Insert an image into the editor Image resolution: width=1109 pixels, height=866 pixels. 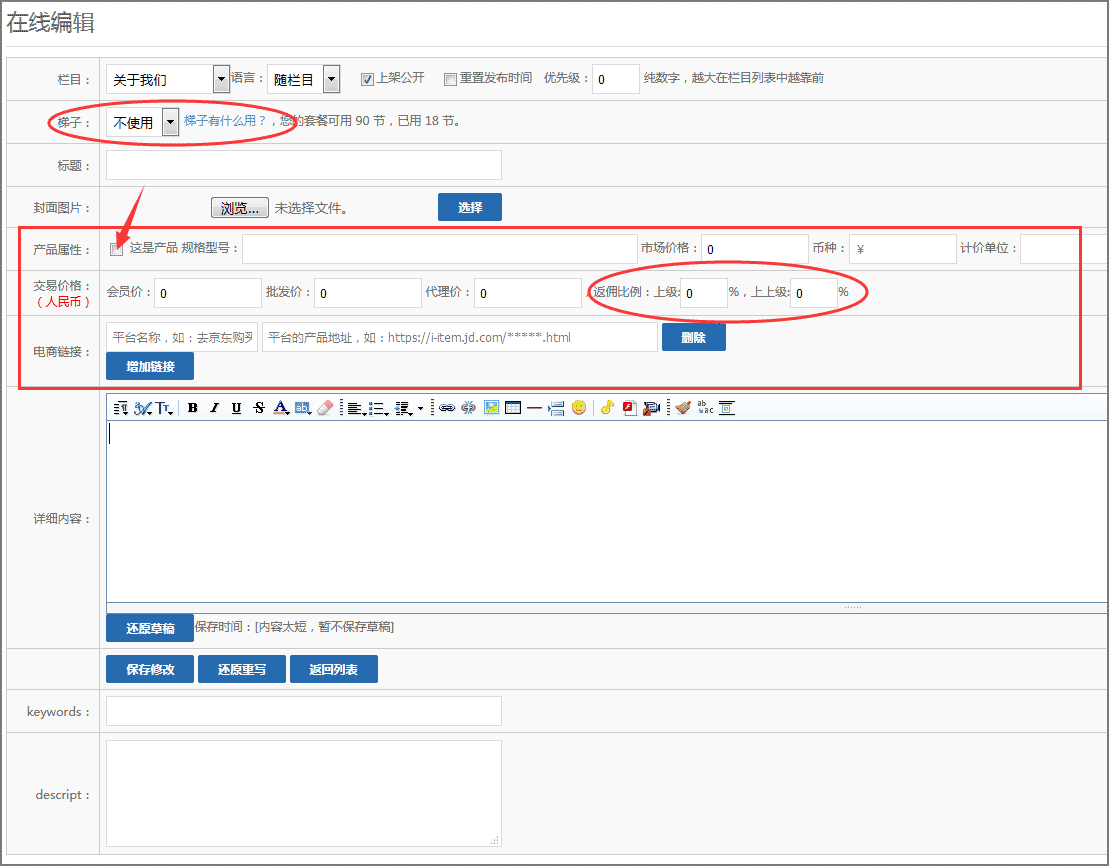[x=492, y=408]
